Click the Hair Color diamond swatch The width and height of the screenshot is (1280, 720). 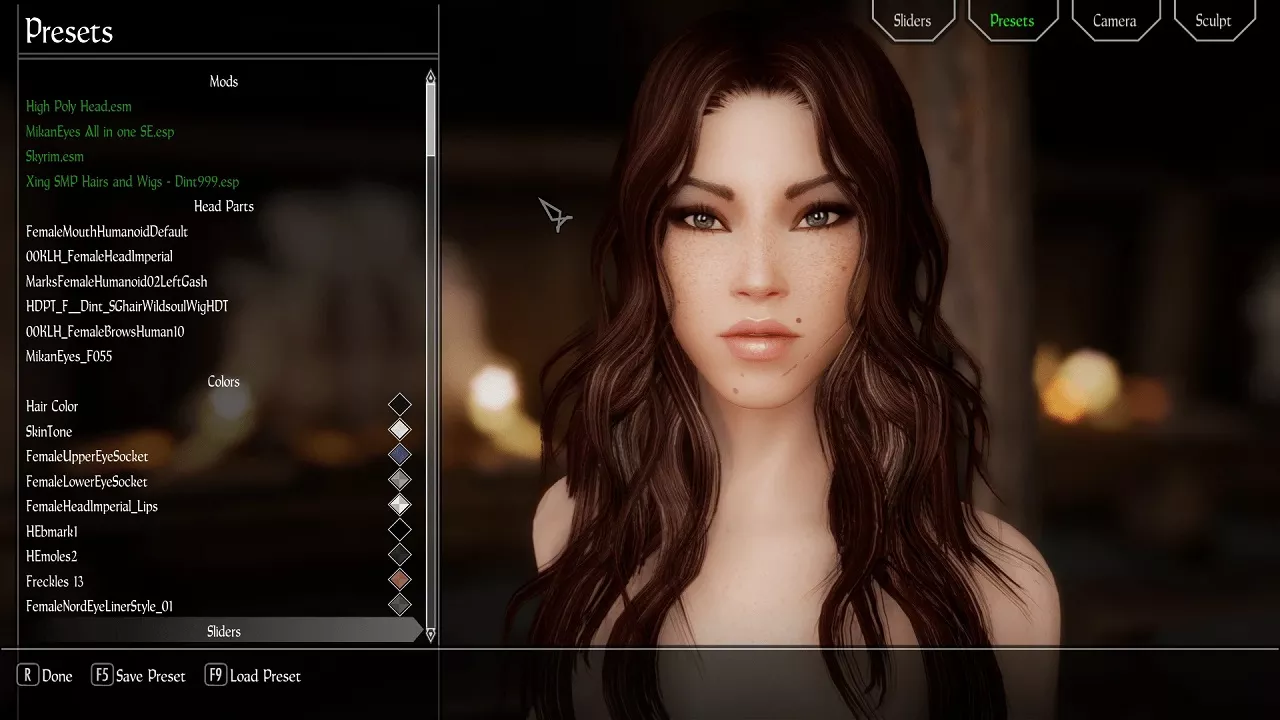pos(400,405)
